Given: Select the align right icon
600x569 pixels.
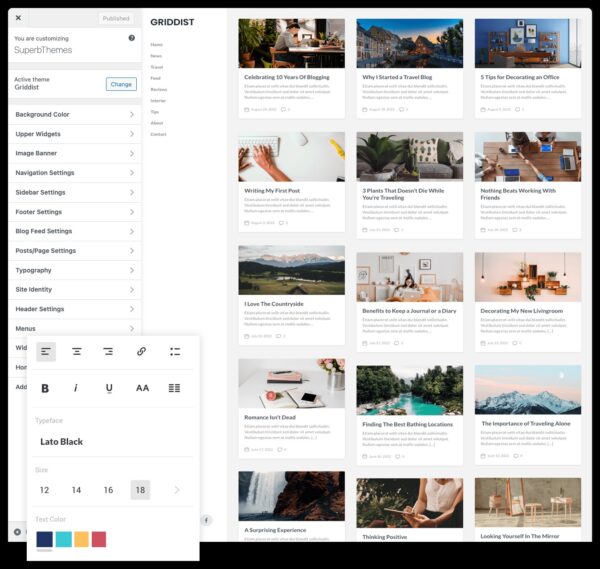Looking at the screenshot, I should [108, 352].
